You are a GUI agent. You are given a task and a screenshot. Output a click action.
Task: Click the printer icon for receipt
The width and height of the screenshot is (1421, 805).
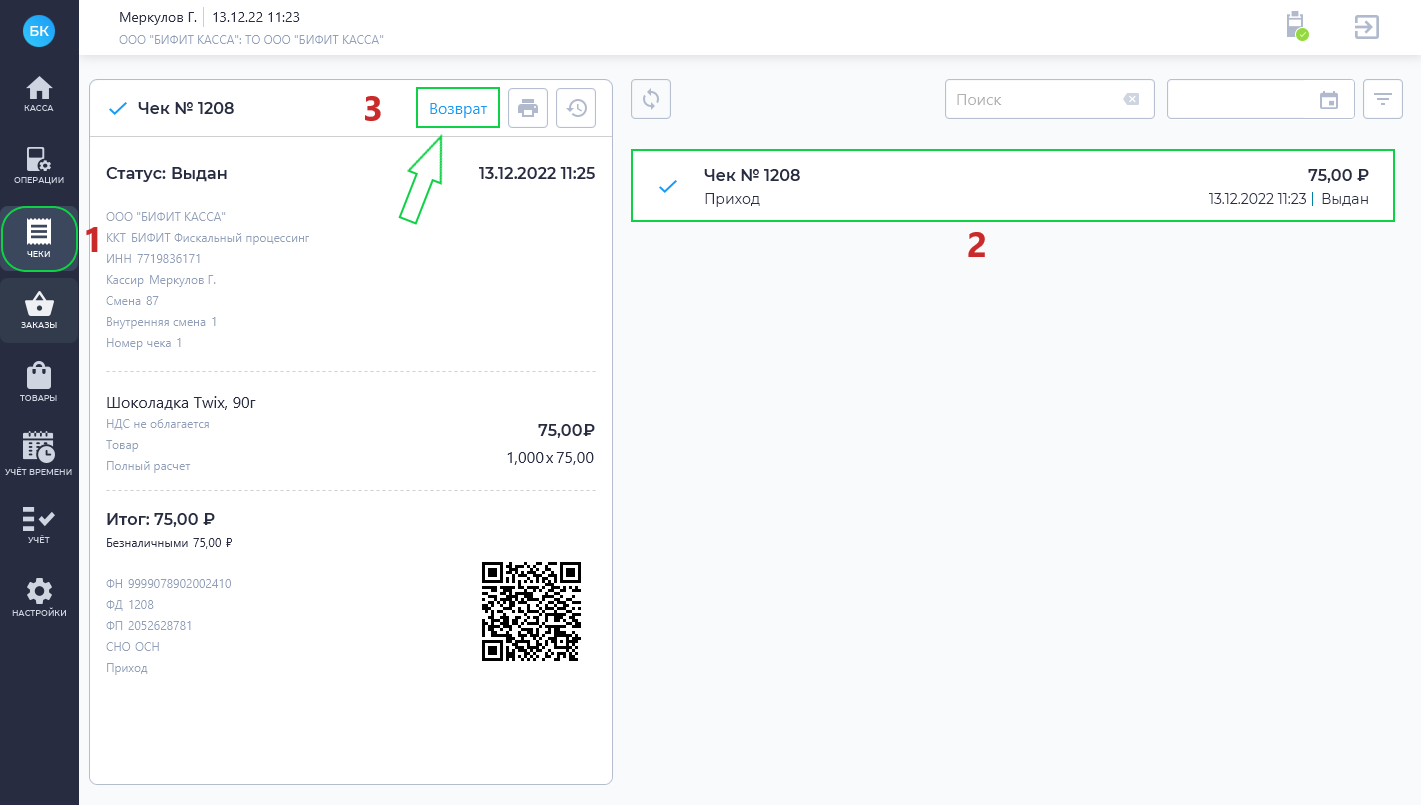coord(528,108)
